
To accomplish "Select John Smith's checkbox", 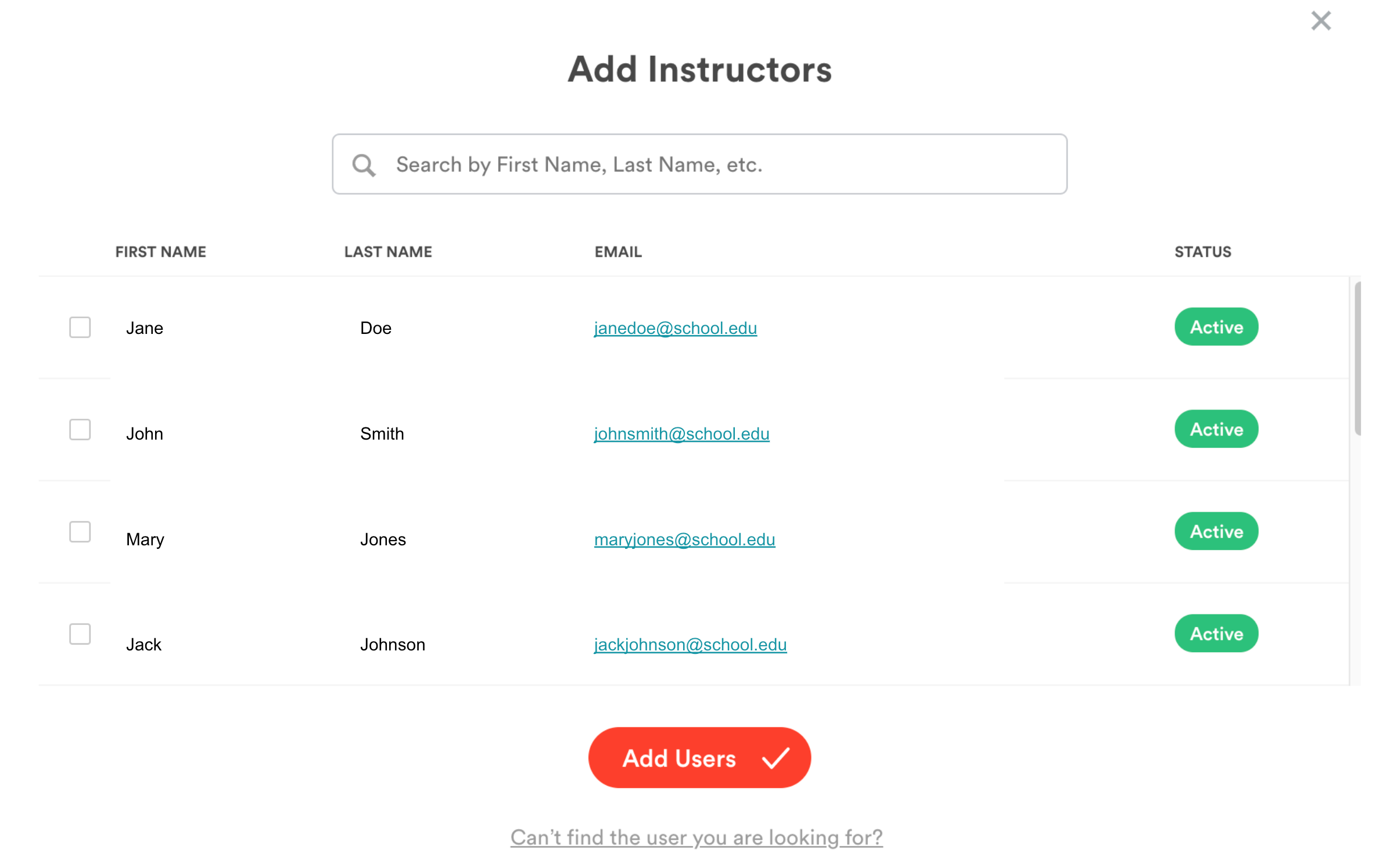I will tap(80, 430).
